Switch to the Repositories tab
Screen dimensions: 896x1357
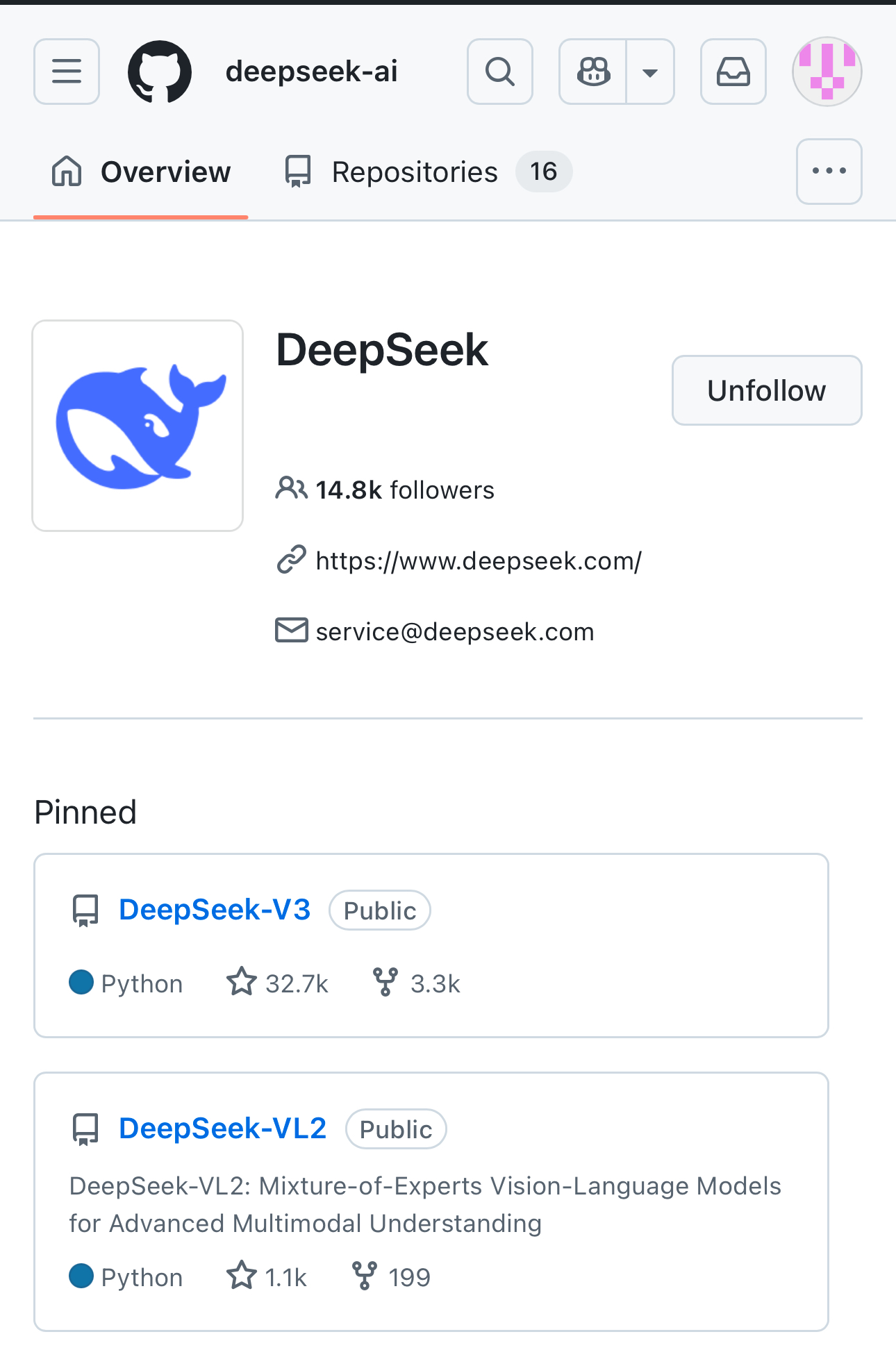[415, 172]
